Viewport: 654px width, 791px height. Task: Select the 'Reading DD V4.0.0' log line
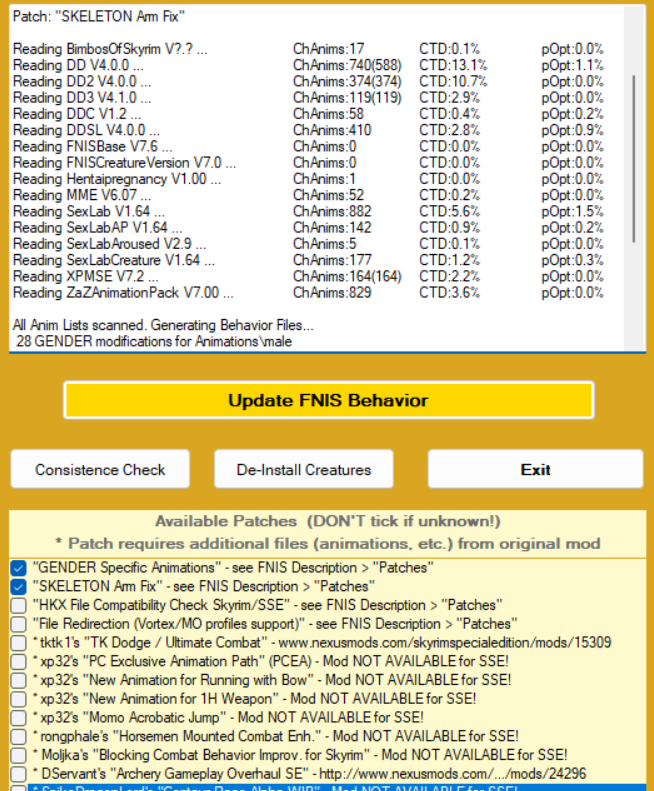click(x=308, y=65)
